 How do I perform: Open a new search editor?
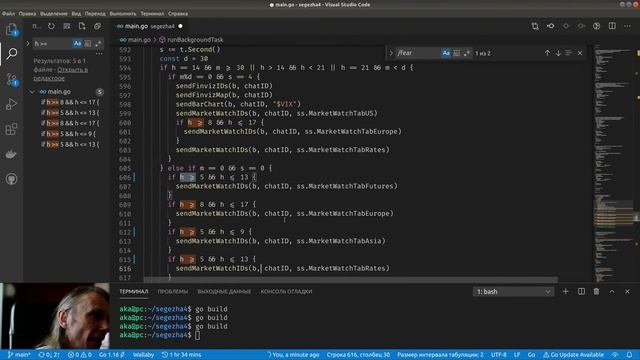click(82, 26)
